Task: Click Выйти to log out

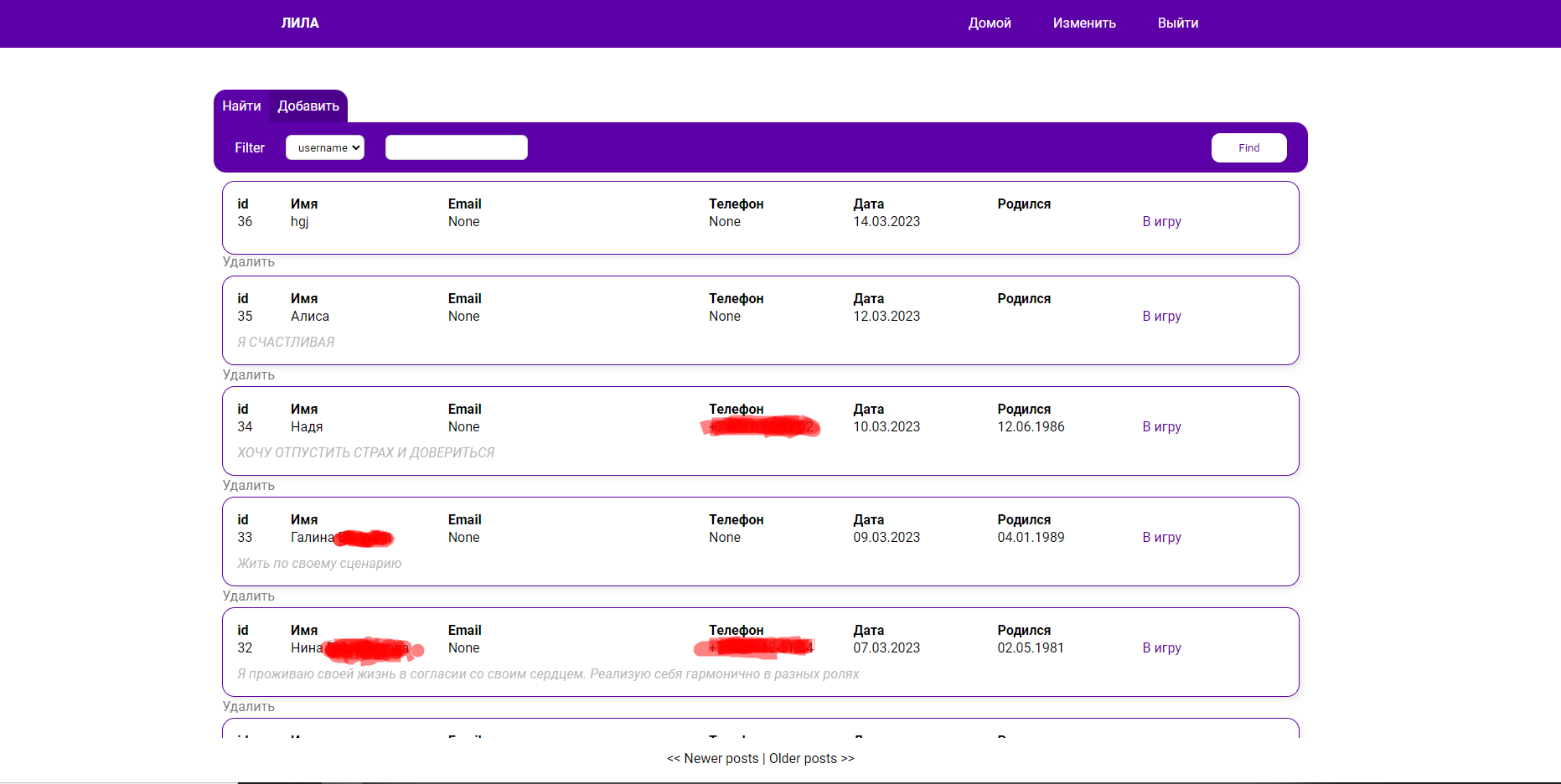Action: (x=1177, y=23)
